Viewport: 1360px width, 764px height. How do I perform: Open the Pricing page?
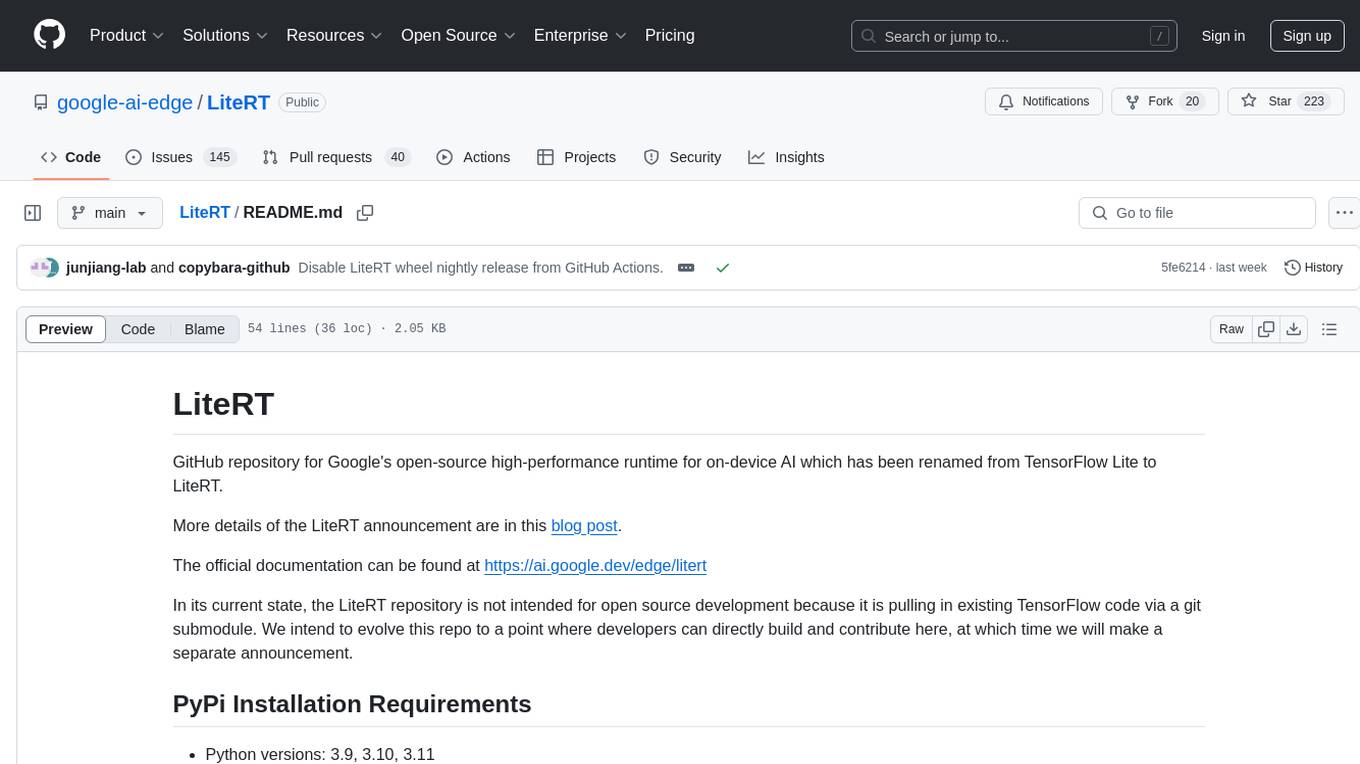pyautogui.click(x=670, y=35)
